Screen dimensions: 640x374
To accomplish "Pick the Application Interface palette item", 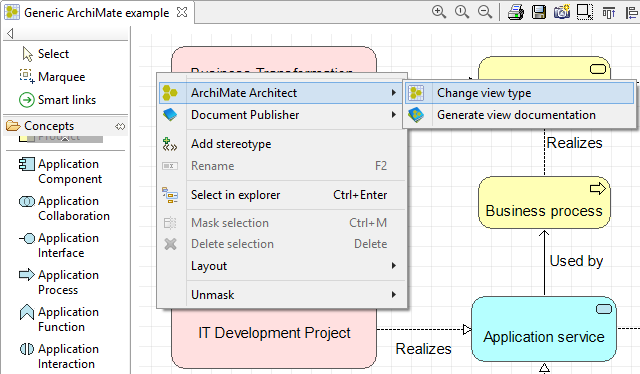I will 59,245.
